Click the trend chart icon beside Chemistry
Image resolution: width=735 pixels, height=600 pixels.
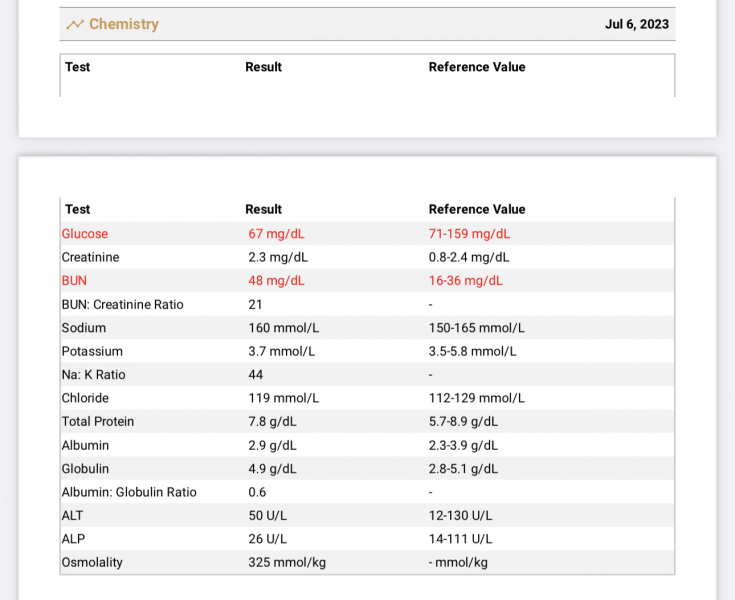(x=75, y=24)
